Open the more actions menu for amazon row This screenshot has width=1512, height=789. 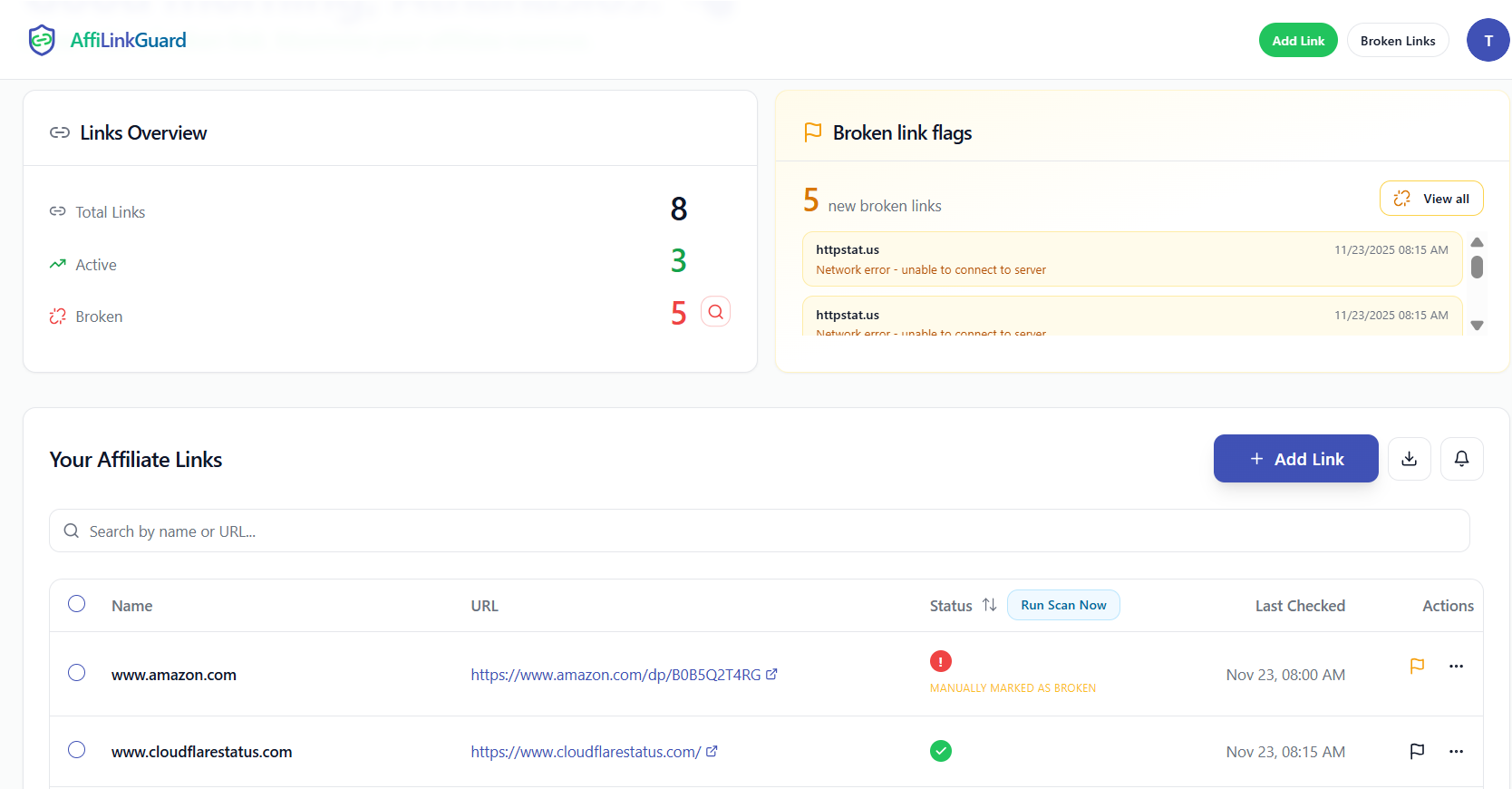coord(1456,666)
